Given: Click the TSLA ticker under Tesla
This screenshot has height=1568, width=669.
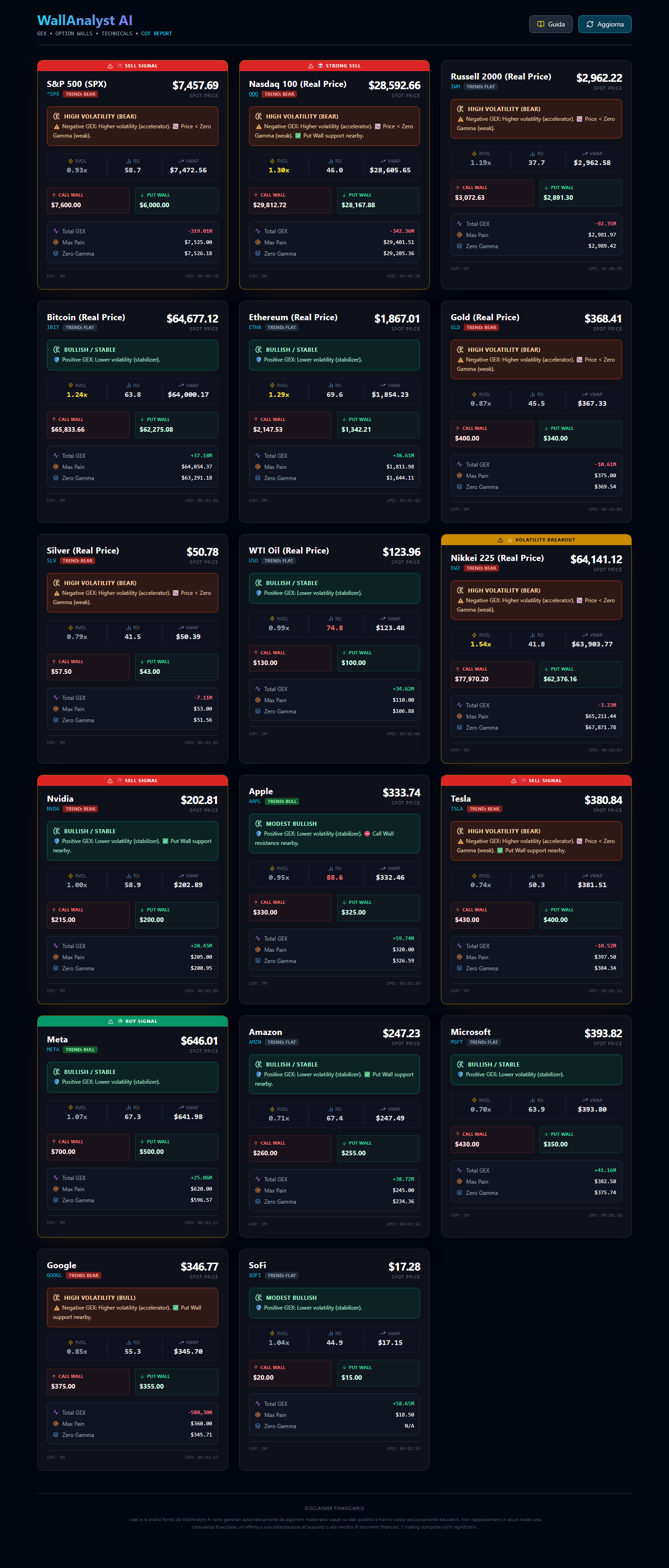Looking at the screenshot, I should (x=457, y=809).
